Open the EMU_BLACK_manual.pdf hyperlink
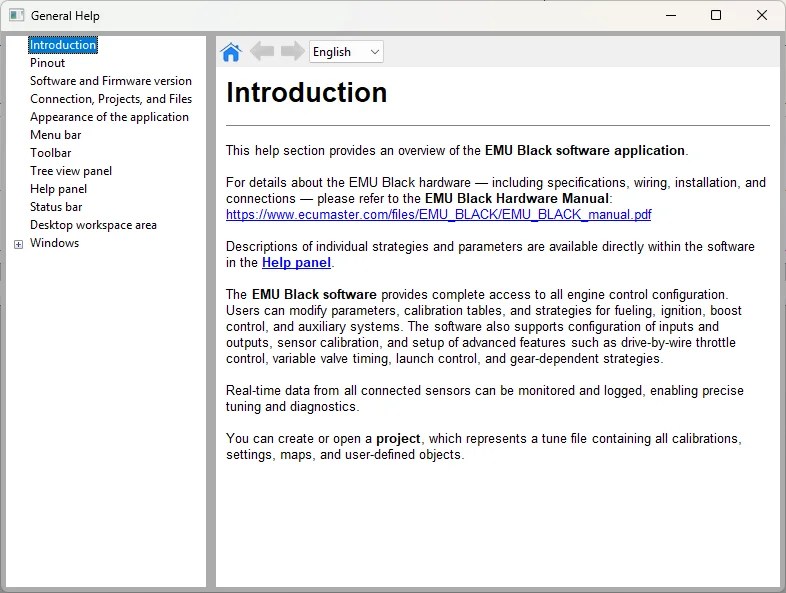 (439, 215)
